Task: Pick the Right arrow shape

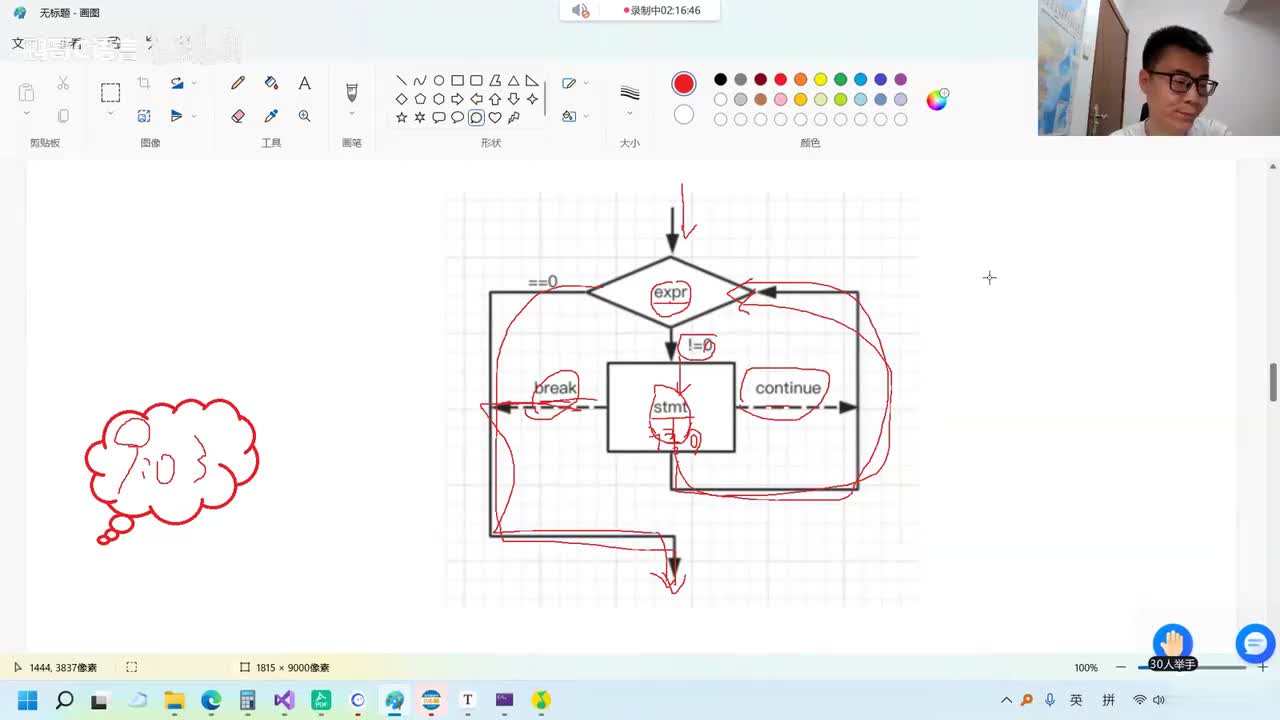Action: point(457,99)
